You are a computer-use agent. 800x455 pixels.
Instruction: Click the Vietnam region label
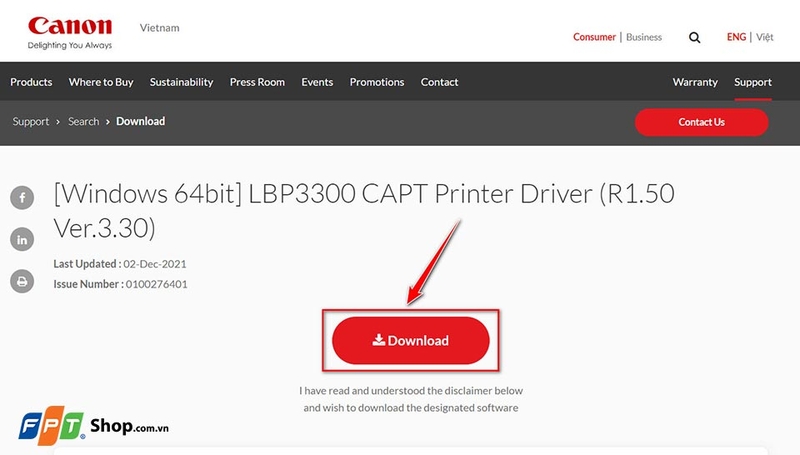tap(160, 28)
